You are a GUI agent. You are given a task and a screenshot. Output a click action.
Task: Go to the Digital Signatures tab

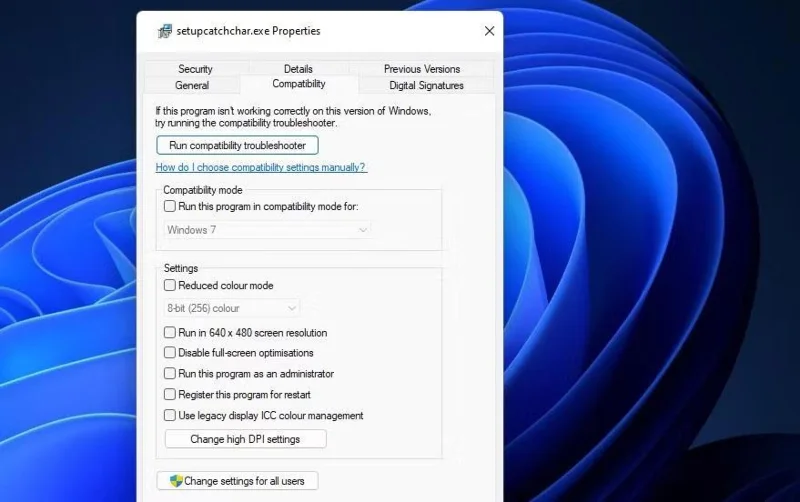(427, 85)
